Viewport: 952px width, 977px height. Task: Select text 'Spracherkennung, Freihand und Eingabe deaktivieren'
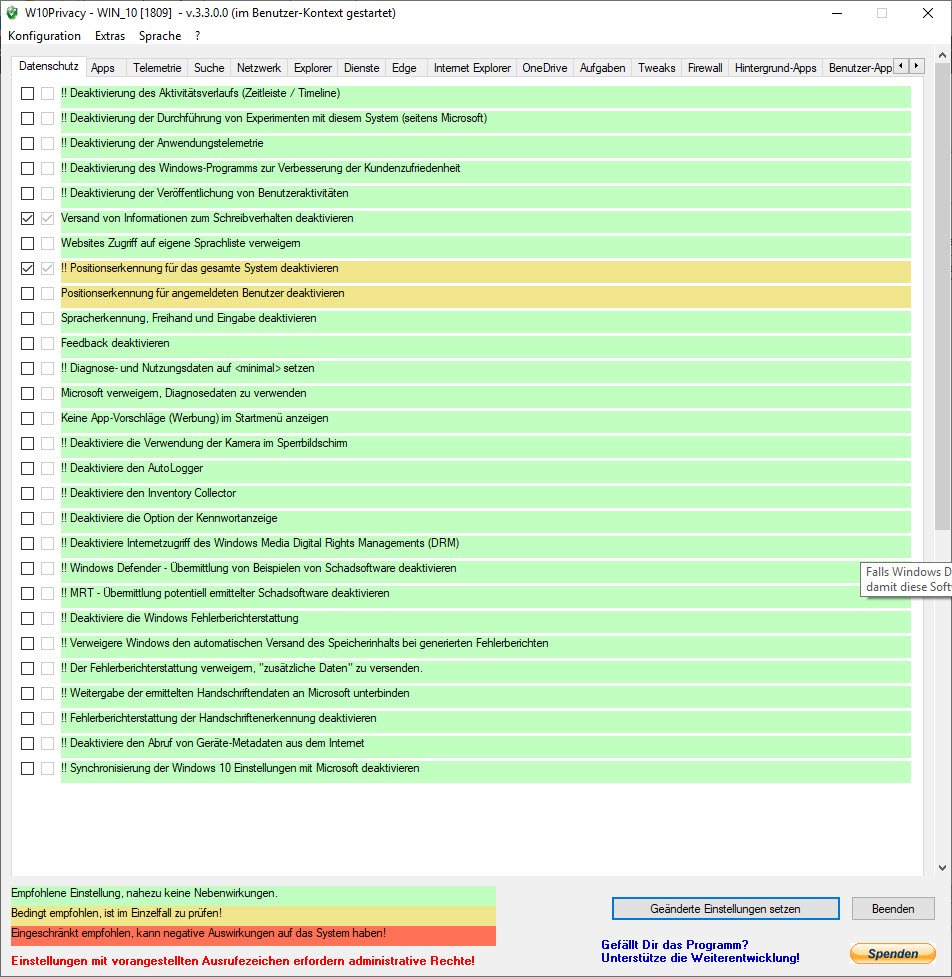coord(189,318)
